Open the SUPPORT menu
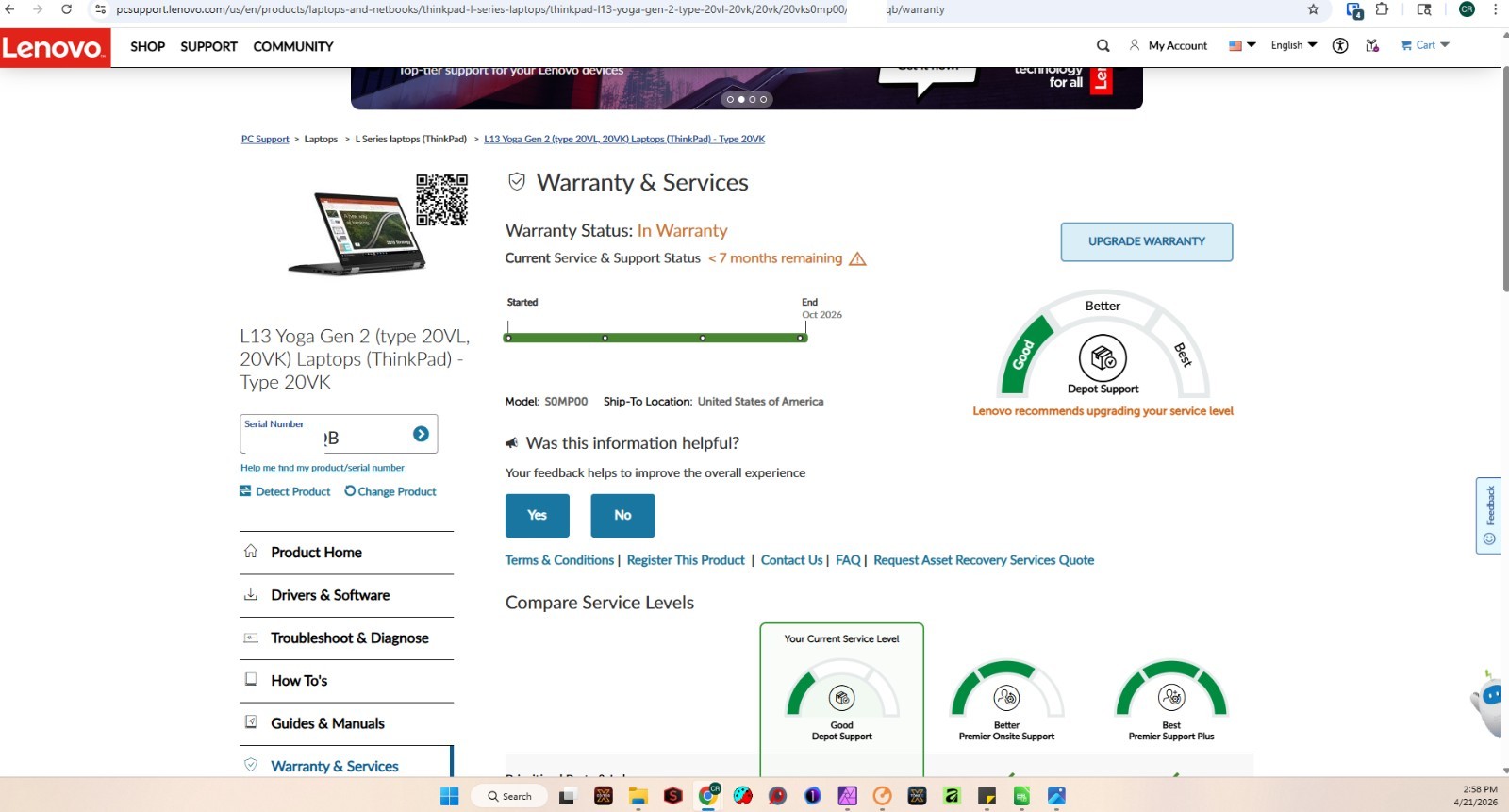The height and width of the screenshot is (812, 1509). point(208,46)
